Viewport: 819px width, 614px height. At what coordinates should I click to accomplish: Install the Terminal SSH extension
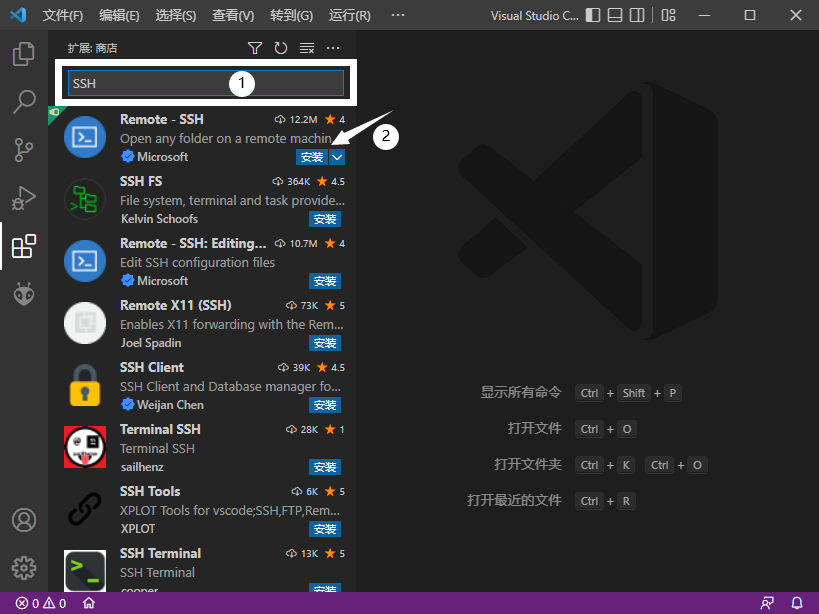coord(325,467)
